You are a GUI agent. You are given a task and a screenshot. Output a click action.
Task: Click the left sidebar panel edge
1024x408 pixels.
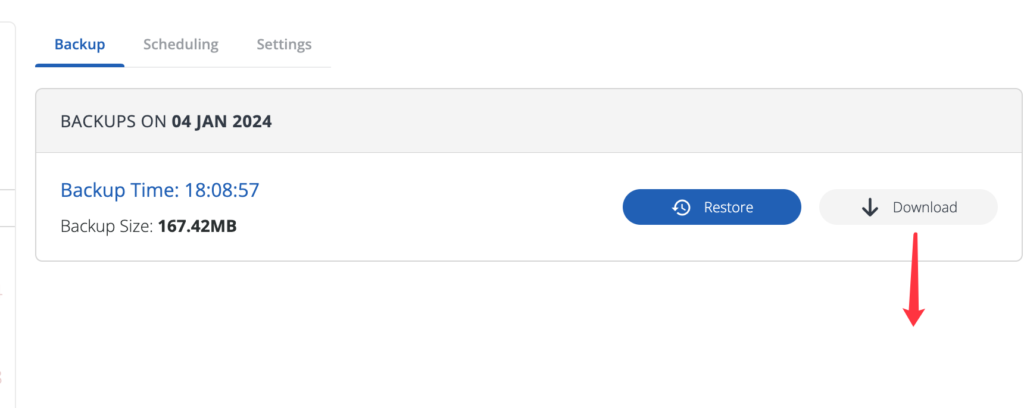[14, 215]
